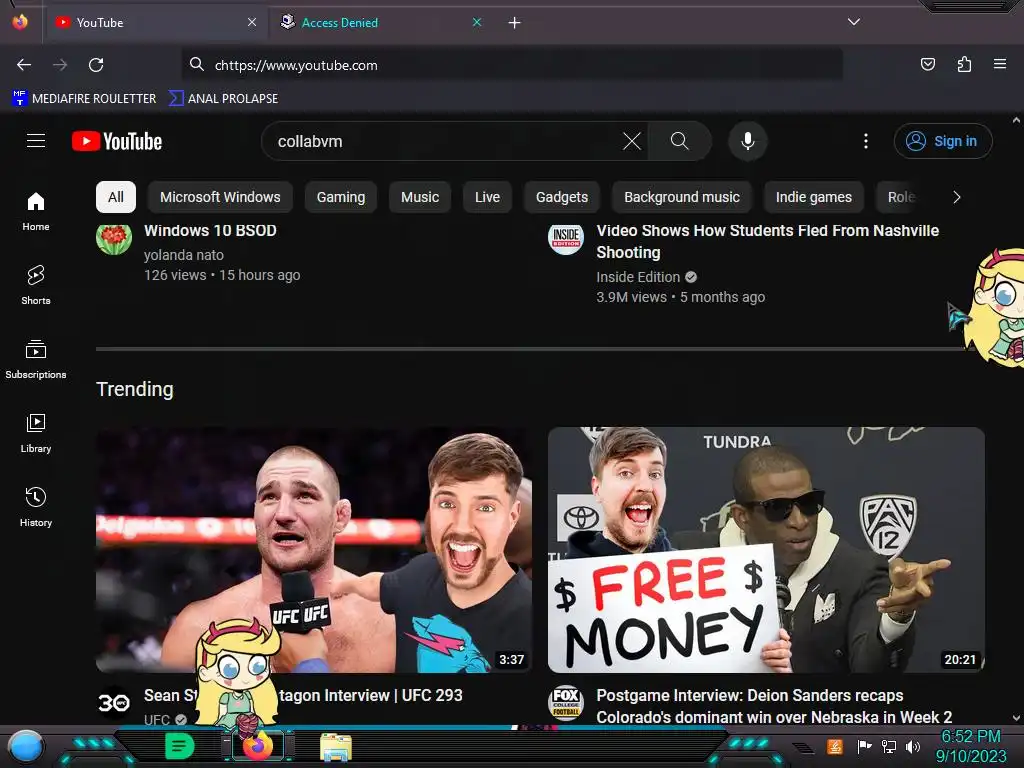Image resolution: width=1024 pixels, height=768 pixels.
Task: Open the Firefox hamburger application menu
Action: [x=999, y=64]
